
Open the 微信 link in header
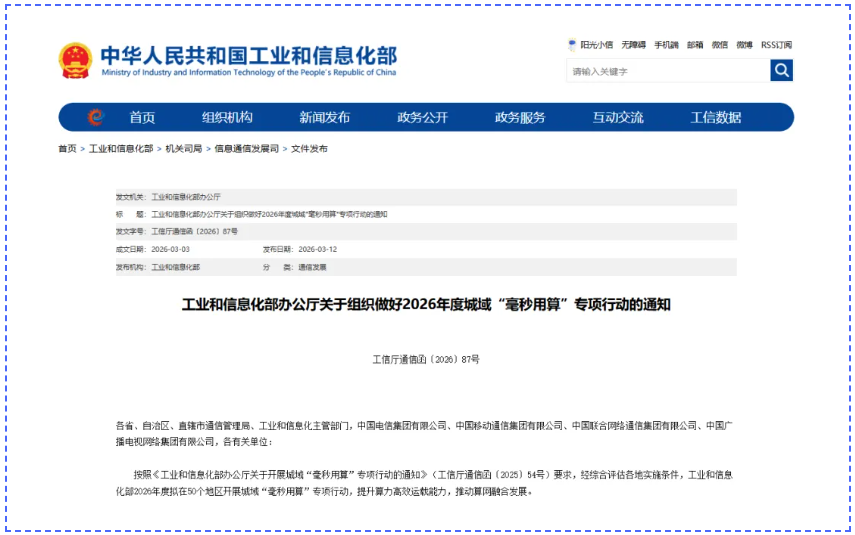[x=720, y=45]
